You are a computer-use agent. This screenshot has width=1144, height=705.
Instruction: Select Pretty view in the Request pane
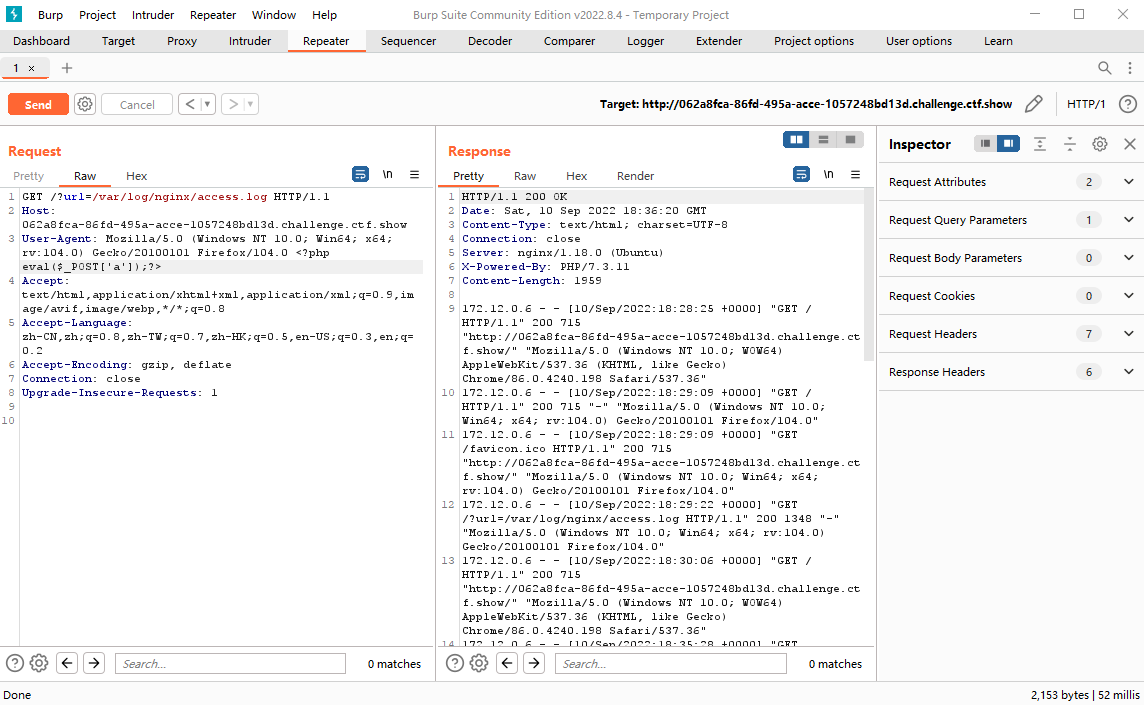click(x=28, y=176)
